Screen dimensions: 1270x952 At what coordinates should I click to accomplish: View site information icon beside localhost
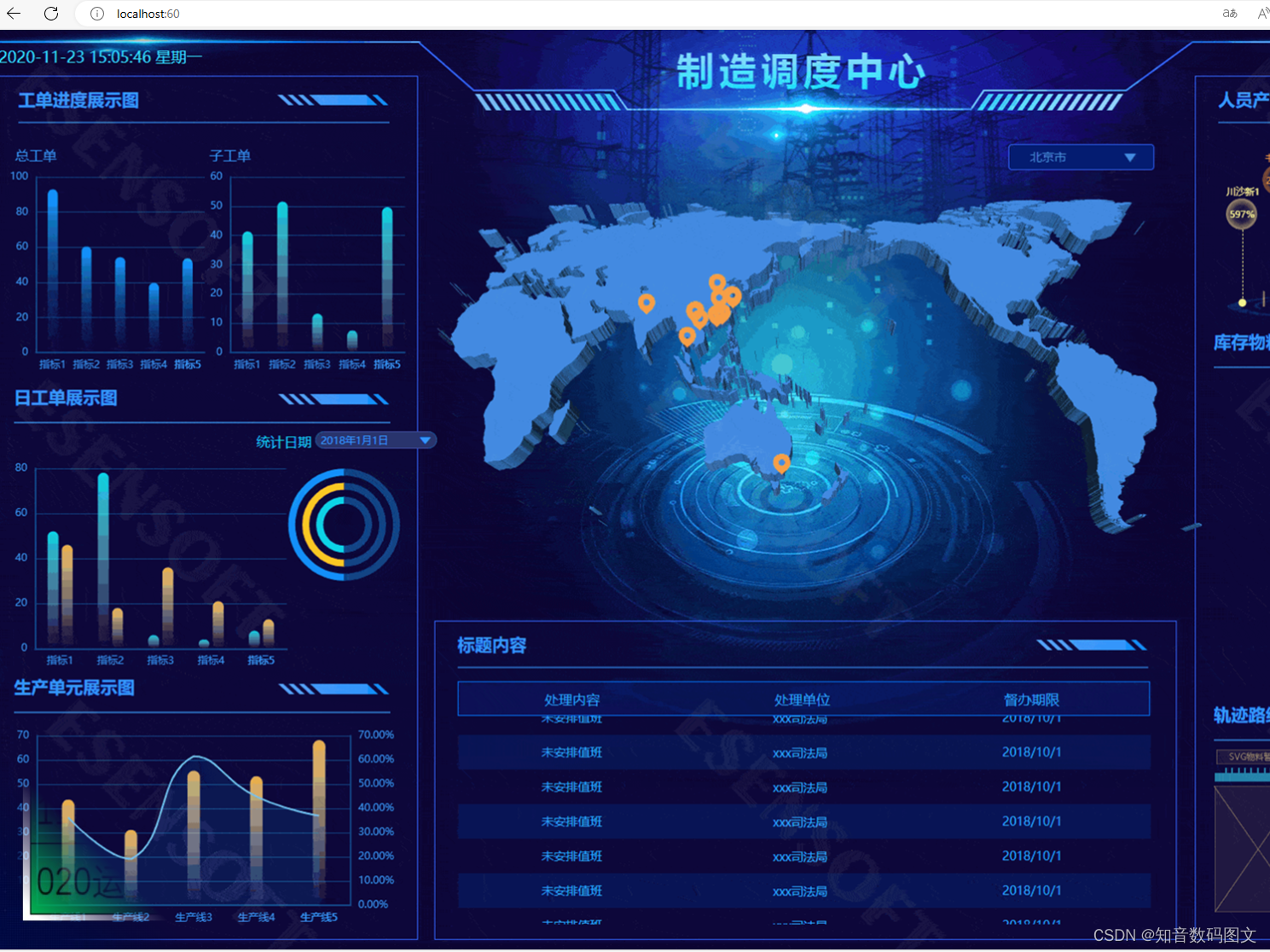coord(97,14)
